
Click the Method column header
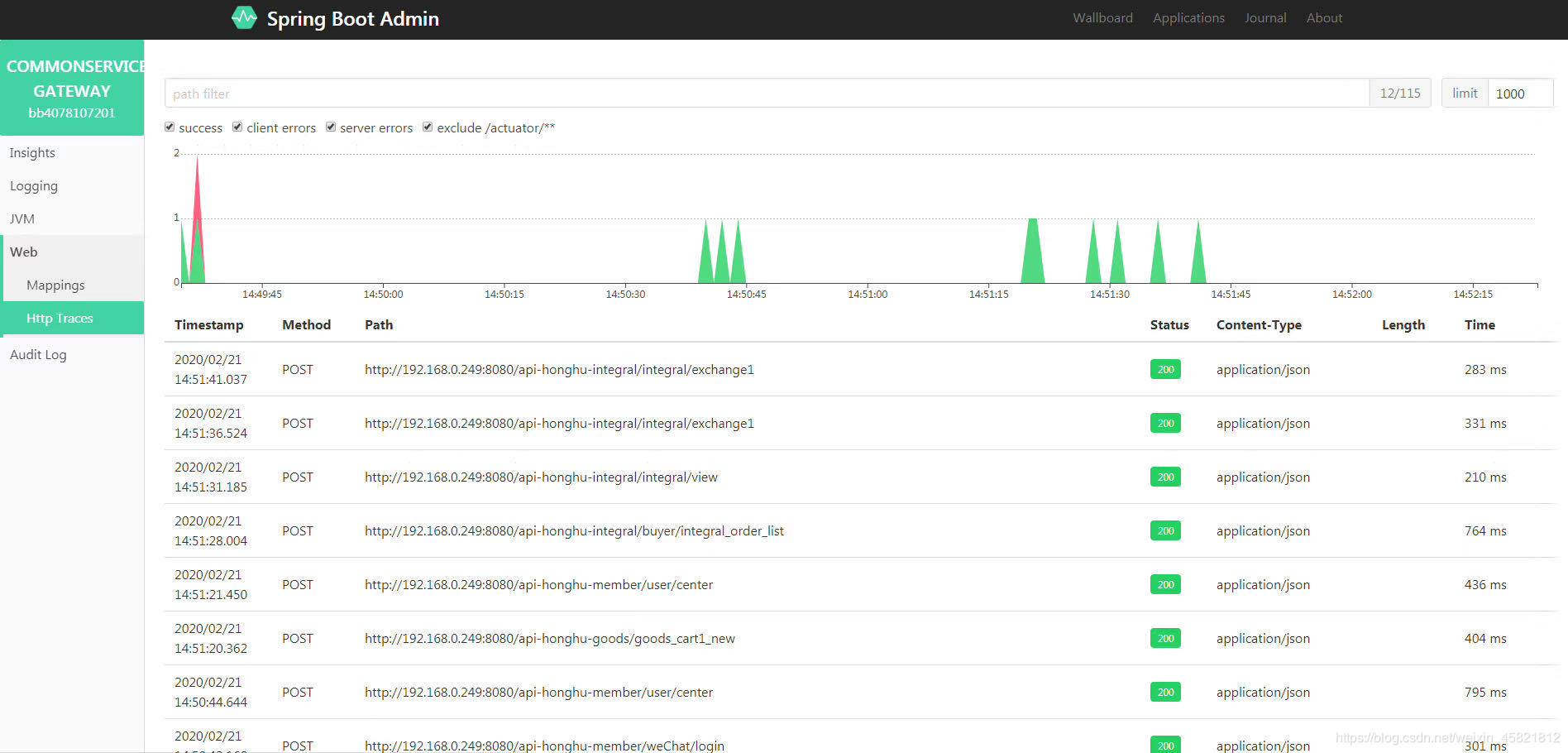(306, 325)
